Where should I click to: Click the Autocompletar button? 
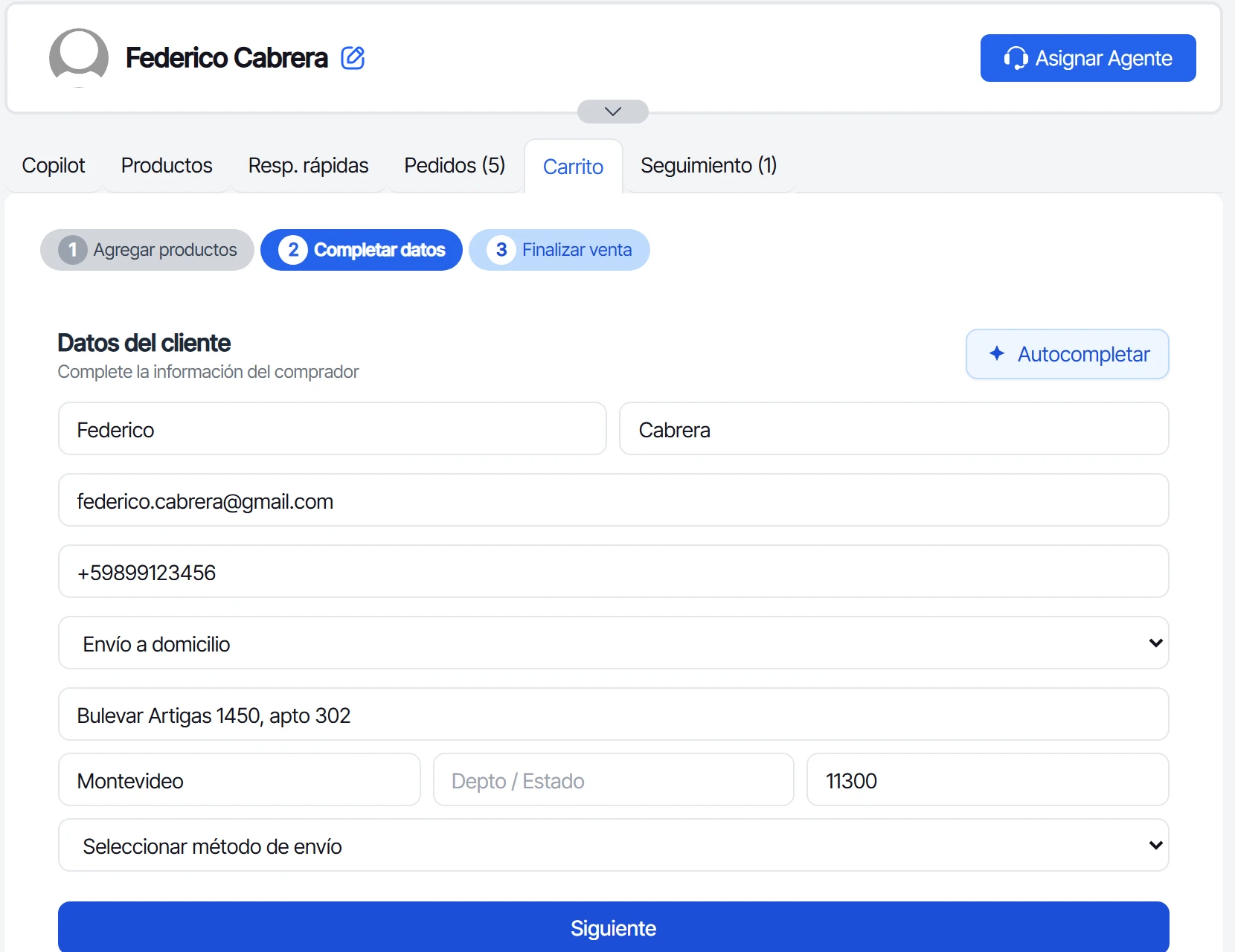coord(1068,354)
